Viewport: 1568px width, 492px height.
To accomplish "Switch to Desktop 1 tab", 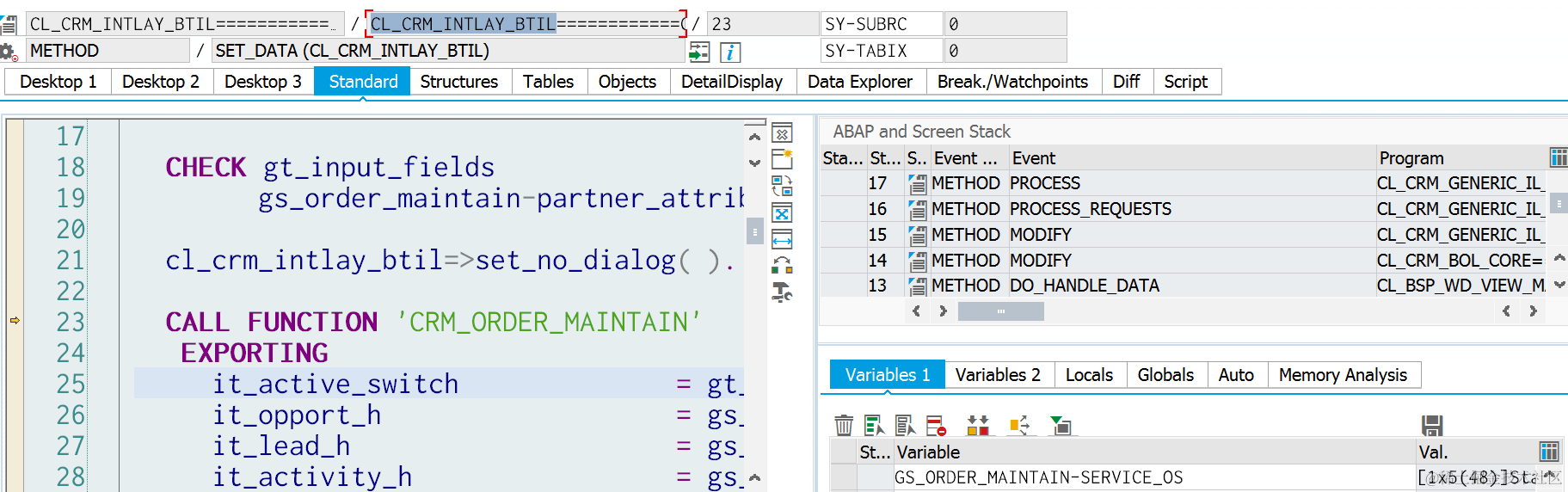I will (x=58, y=82).
